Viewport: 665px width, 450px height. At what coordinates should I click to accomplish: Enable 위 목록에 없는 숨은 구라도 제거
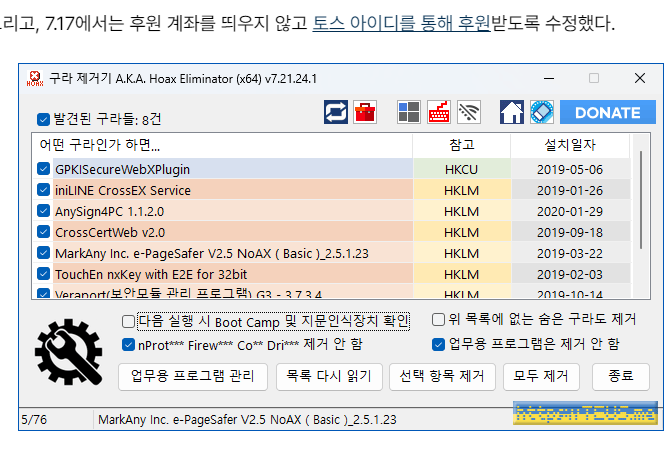point(438,319)
